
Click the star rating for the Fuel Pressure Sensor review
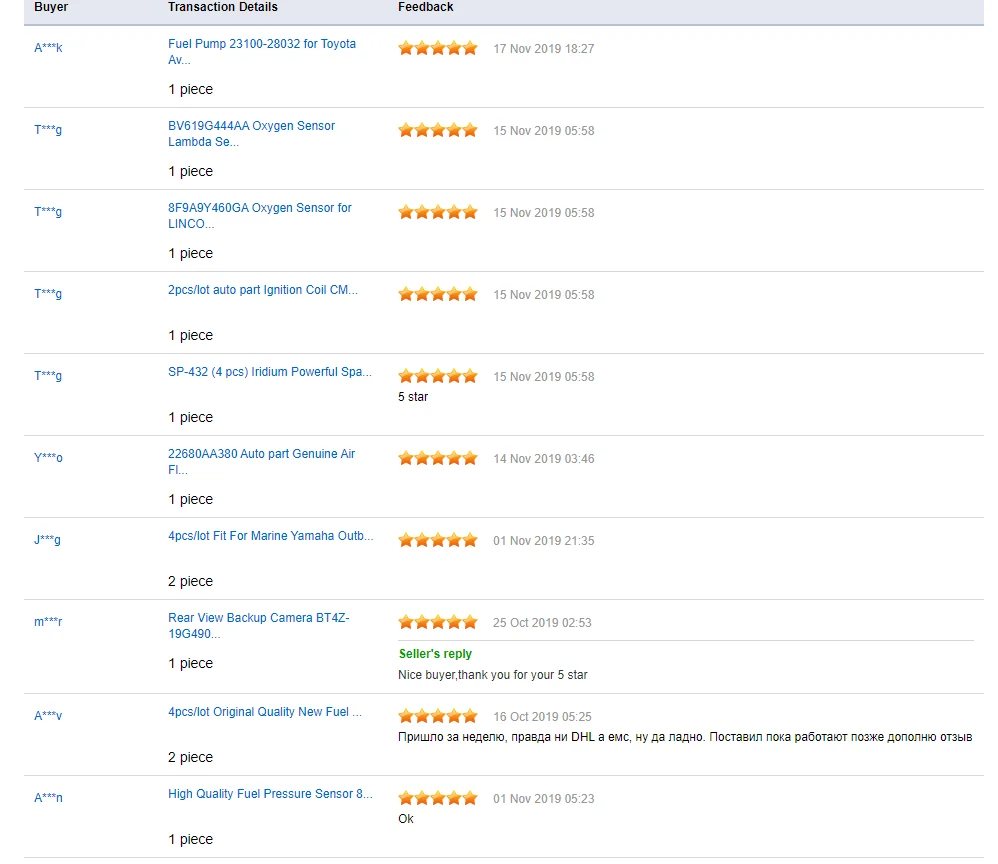[x=438, y=798]
